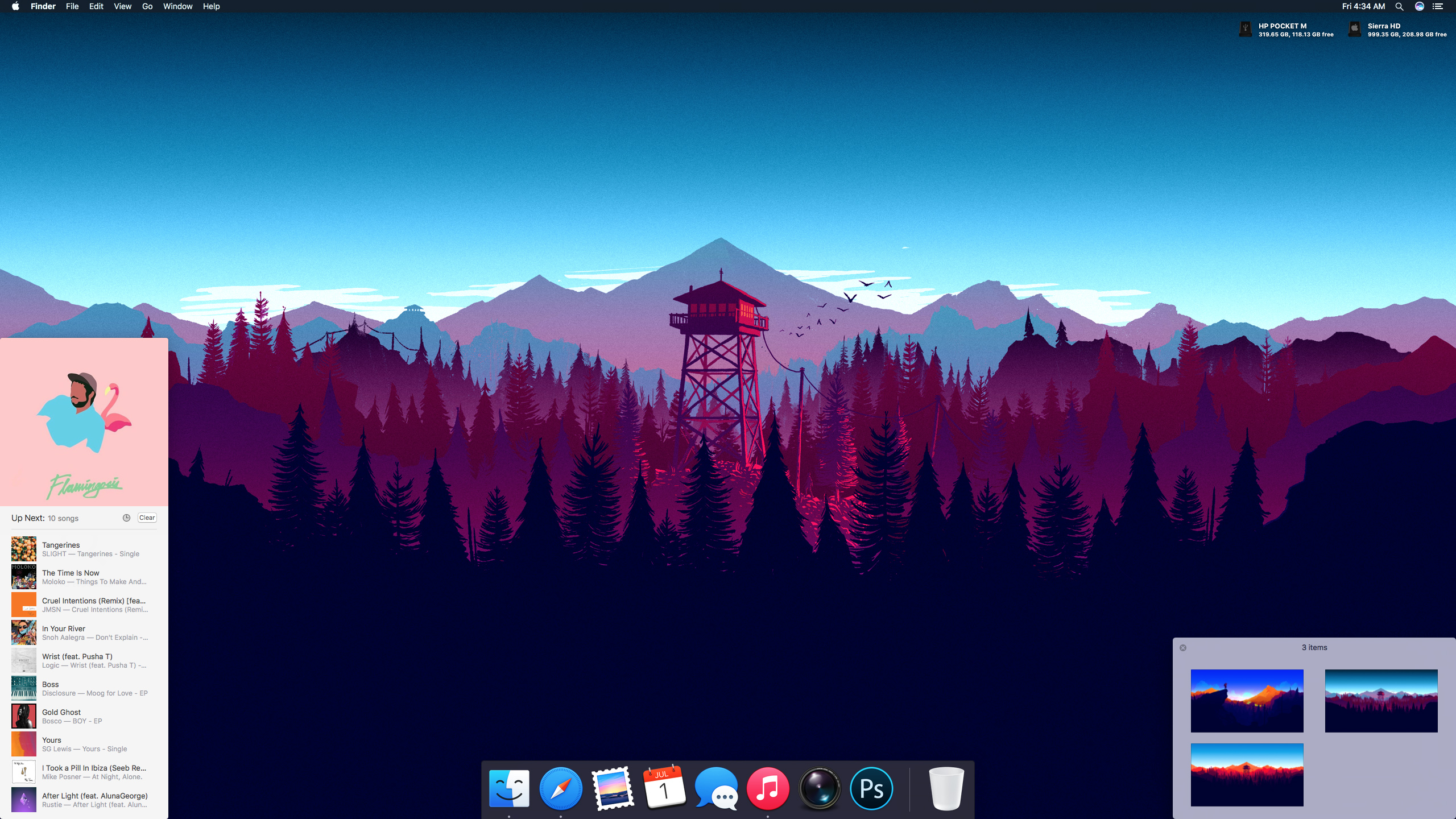Open the Trash in dock
This screenshot has width=1456, height=819.
(x=946, y=788)
